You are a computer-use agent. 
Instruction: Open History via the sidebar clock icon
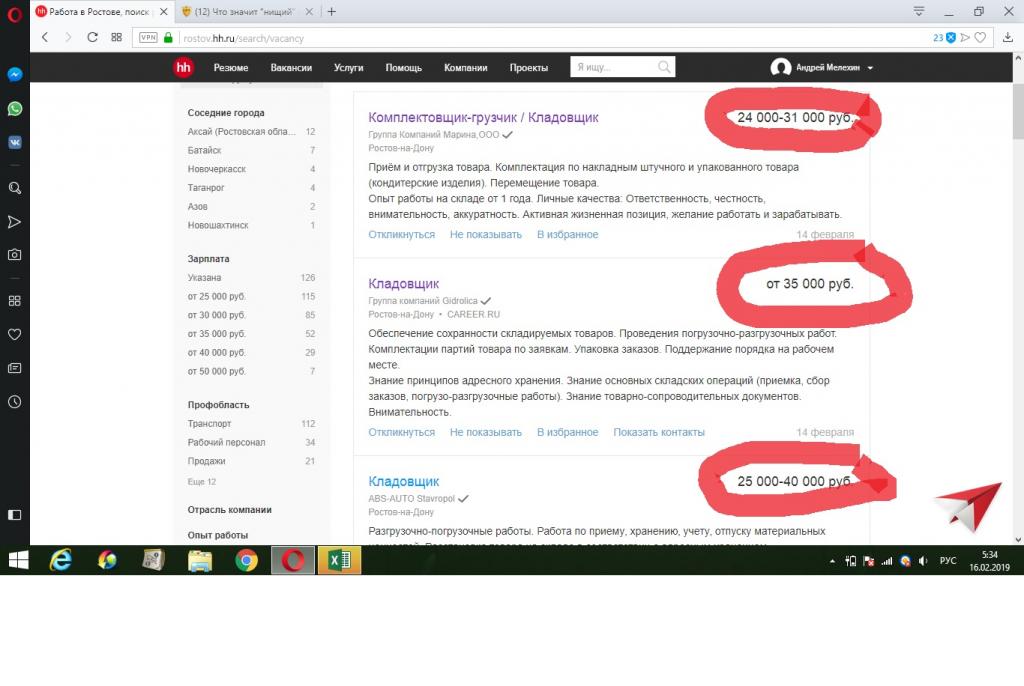pos(15,402)
